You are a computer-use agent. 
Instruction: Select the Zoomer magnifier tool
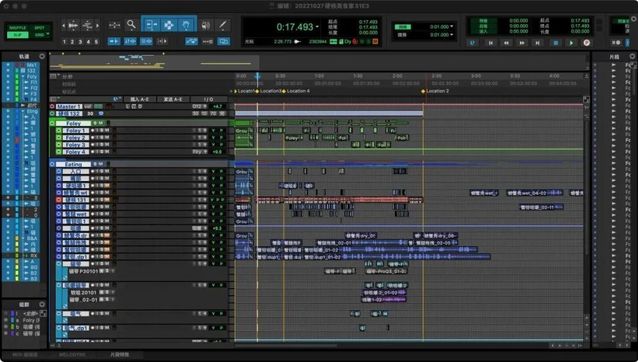131,25
